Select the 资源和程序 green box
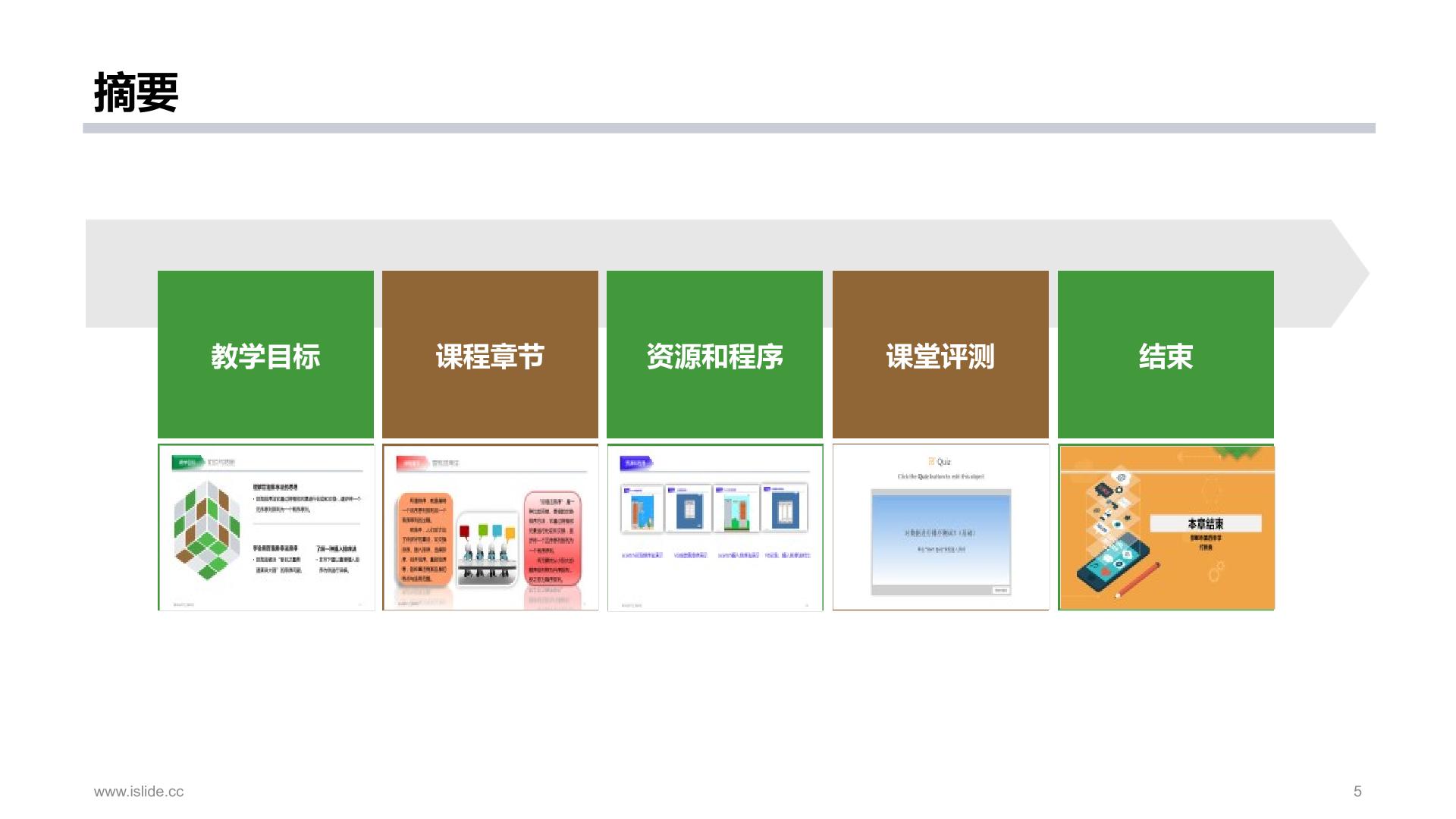 coord(714,354)
